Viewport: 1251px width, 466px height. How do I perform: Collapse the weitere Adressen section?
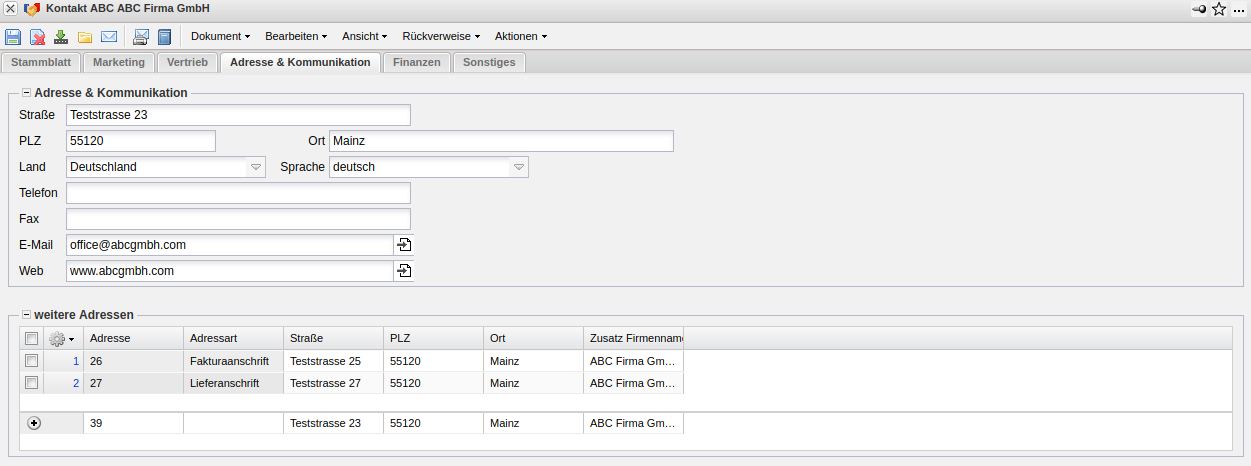(27, 315)
